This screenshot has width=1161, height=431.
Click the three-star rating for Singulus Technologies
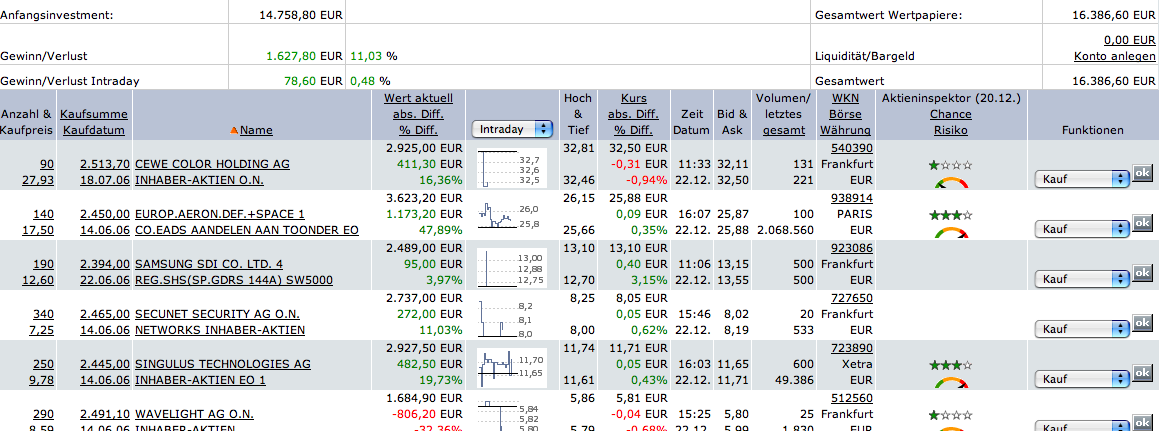click(950, 366)
